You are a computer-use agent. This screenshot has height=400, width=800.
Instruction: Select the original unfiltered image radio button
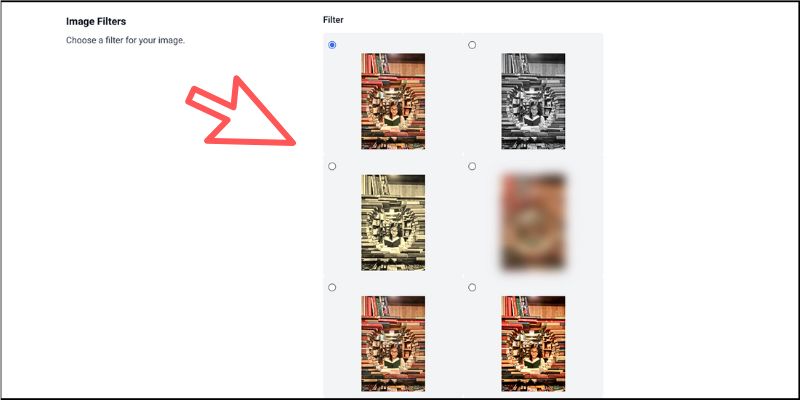pos(332,45)
